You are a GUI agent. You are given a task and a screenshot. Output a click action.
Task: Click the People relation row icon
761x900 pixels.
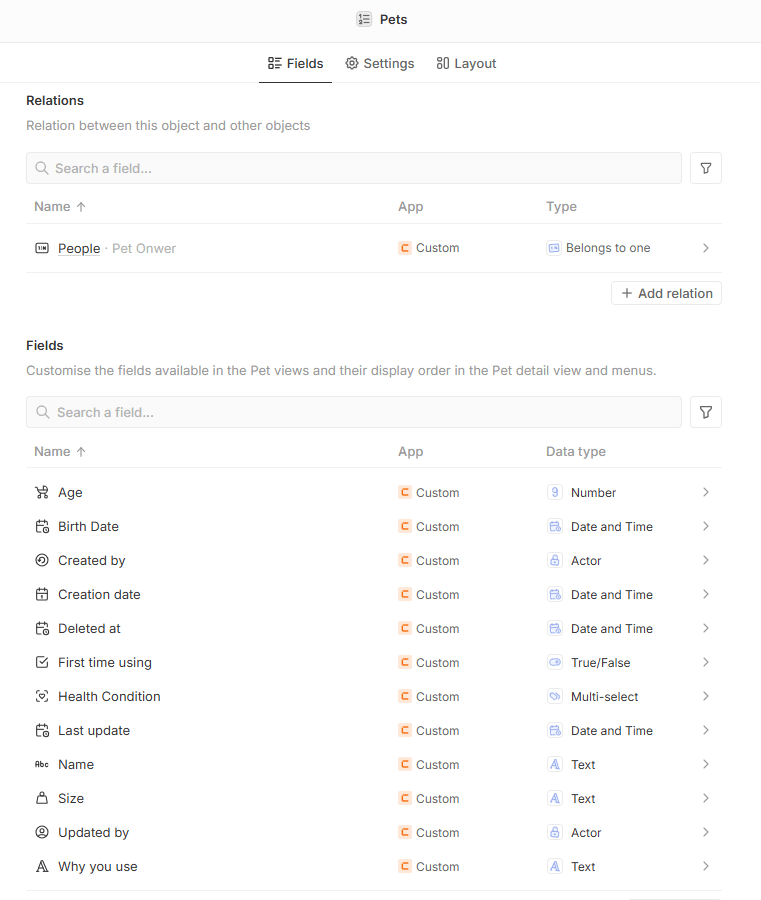(x=42, y=248)
